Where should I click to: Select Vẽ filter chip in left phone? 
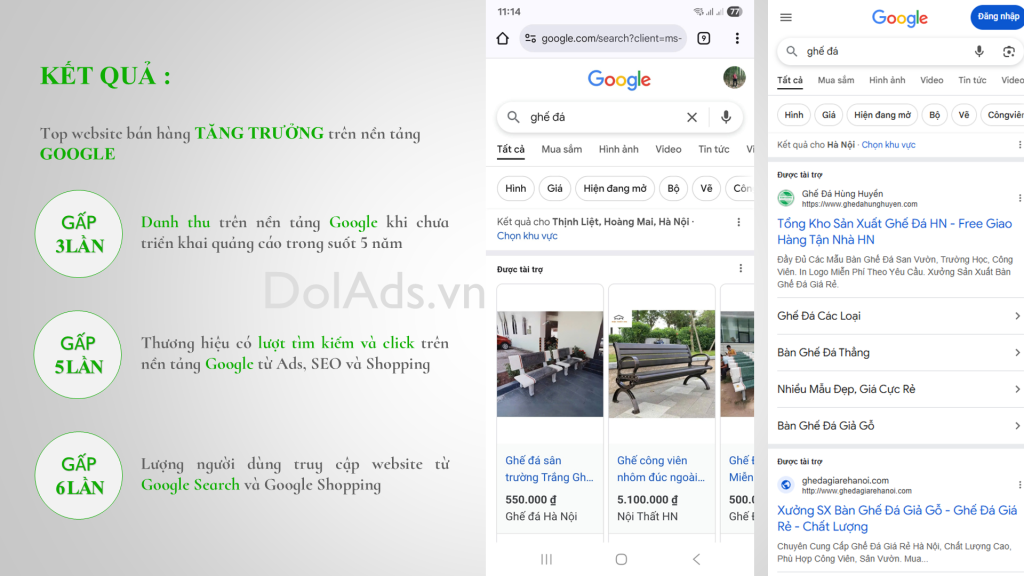(x=707, y=188)
